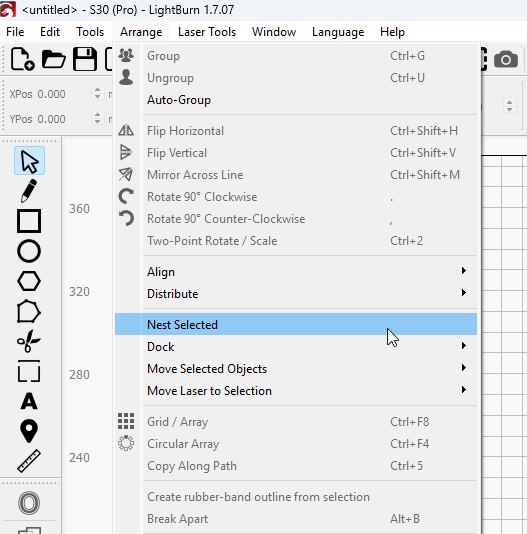Click the Save project floppy icon
Screen dimensions: 527x534
click(85, 59)
